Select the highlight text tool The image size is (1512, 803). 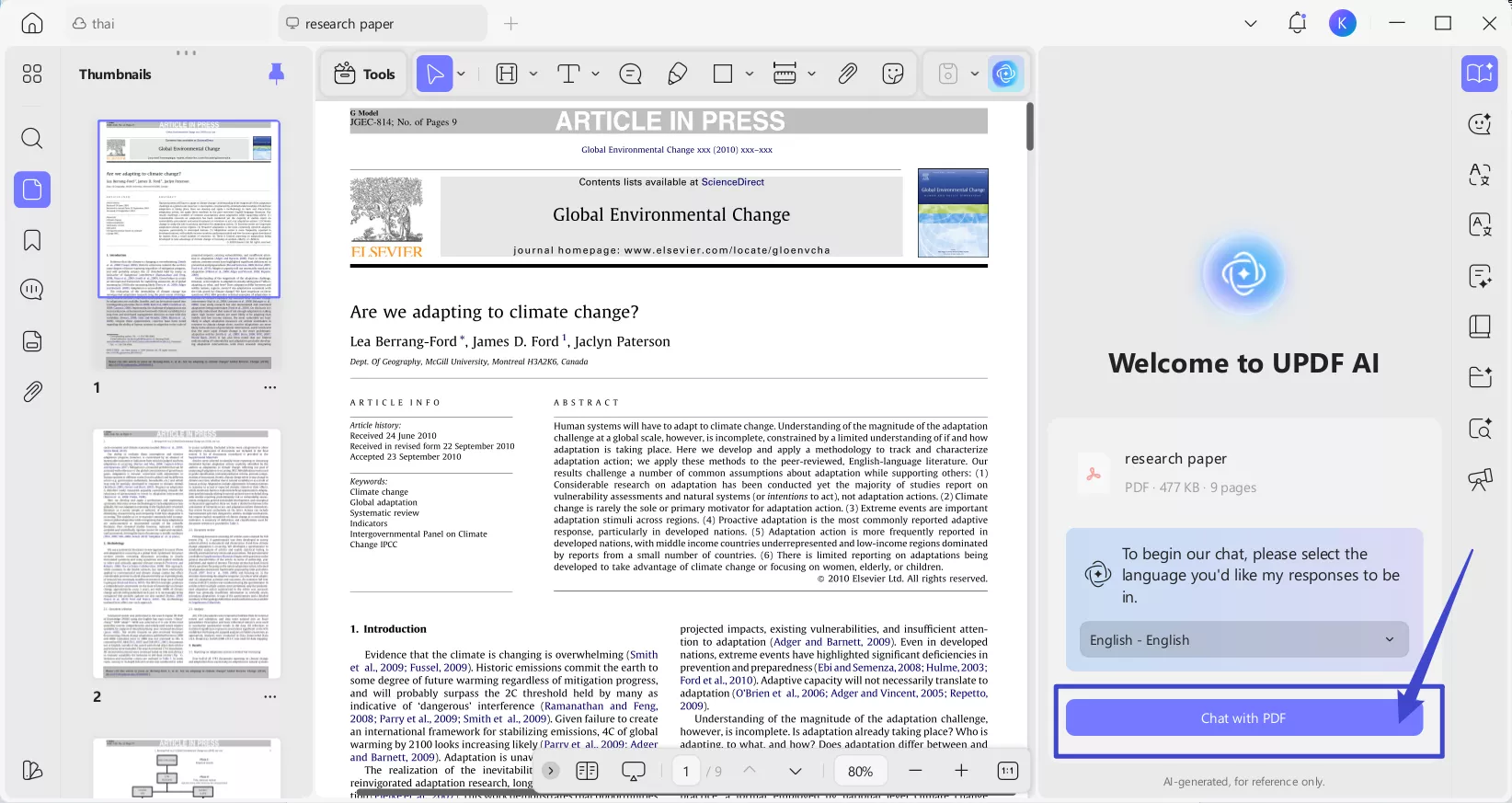coord(507,74)
